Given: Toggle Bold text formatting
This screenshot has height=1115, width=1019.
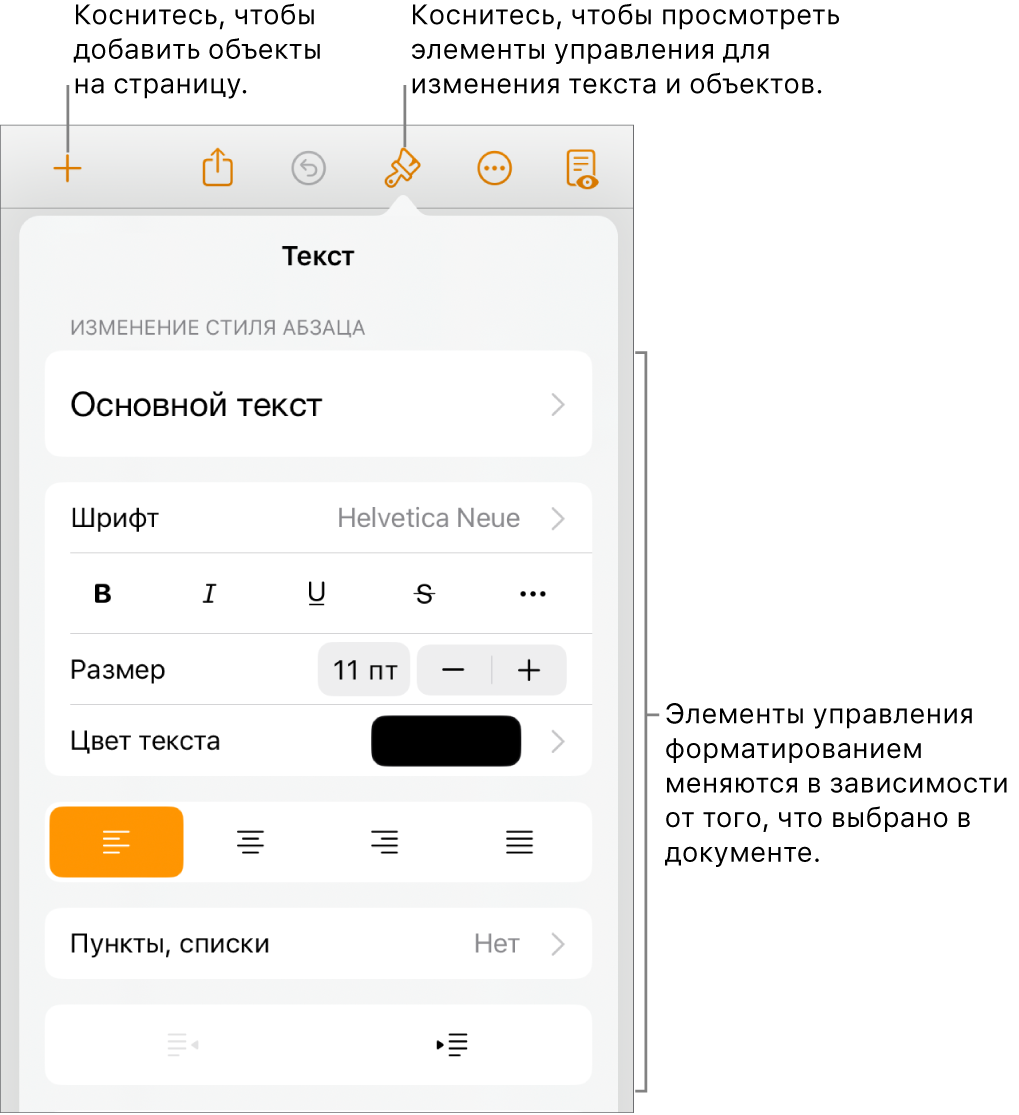Looking at the screenshot, I should (x=102, y=593).
